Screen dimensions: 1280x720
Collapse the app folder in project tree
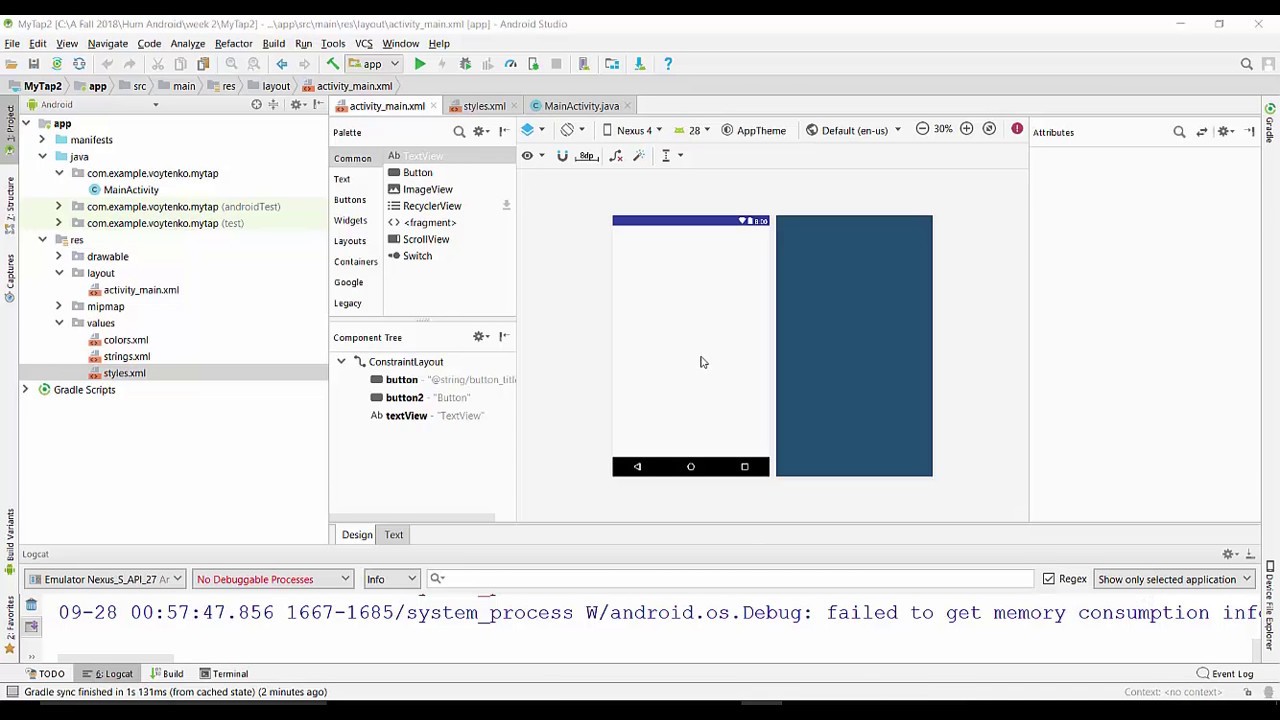click(x=25, y=123)
